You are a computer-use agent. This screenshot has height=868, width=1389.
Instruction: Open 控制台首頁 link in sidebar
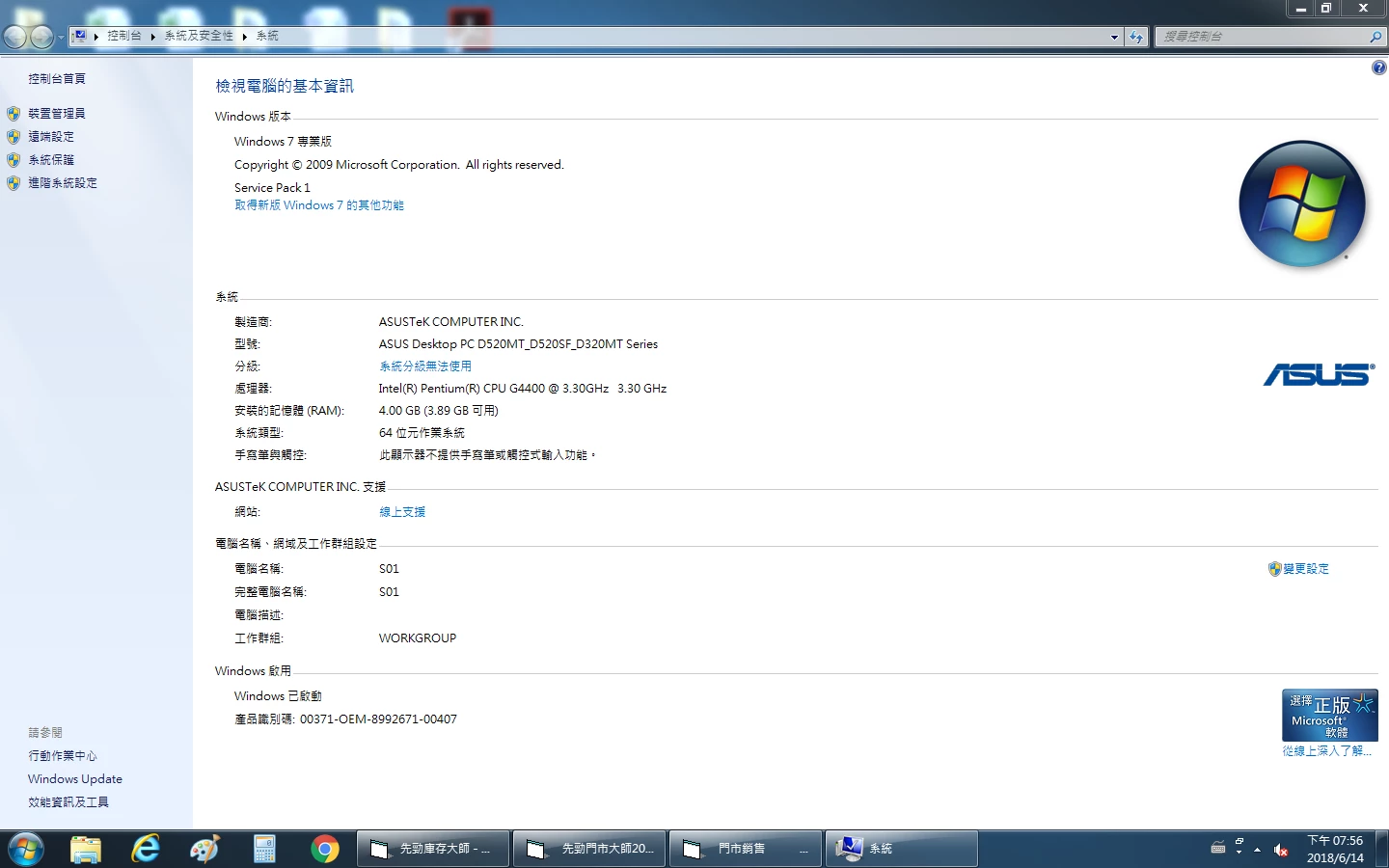point(57,79)
